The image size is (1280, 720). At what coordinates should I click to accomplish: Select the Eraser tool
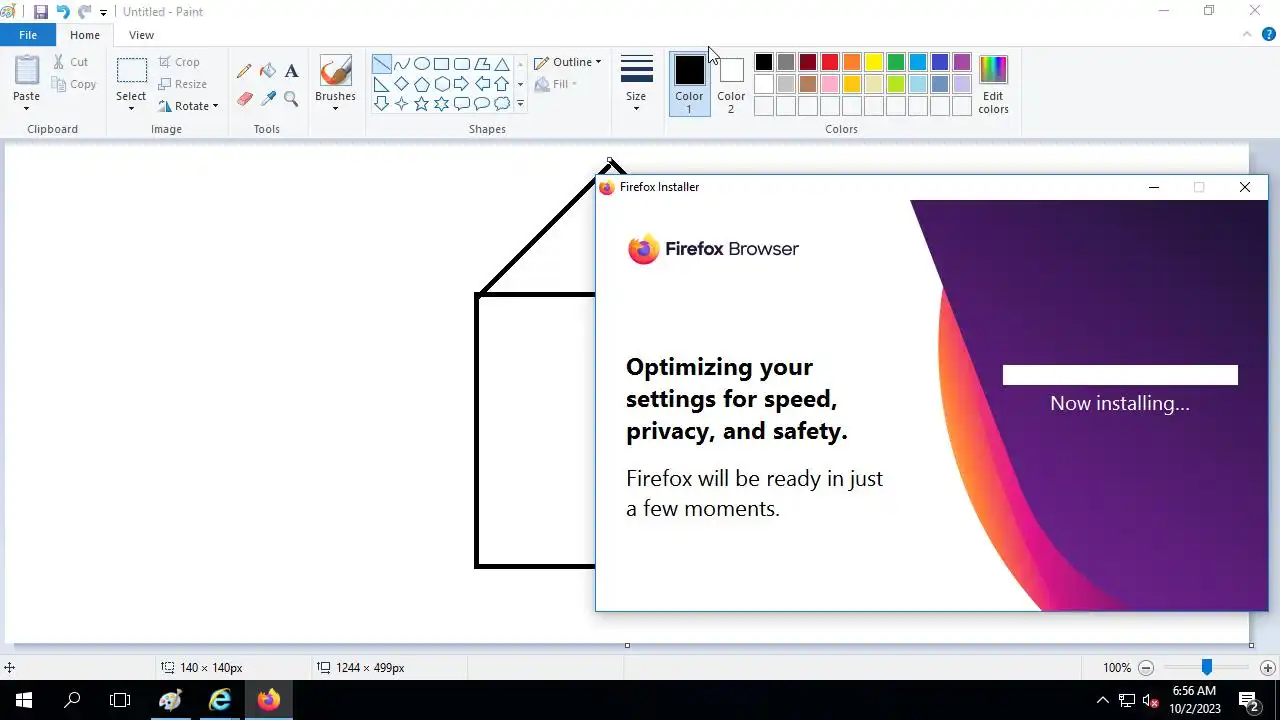[x=244, y=98]
